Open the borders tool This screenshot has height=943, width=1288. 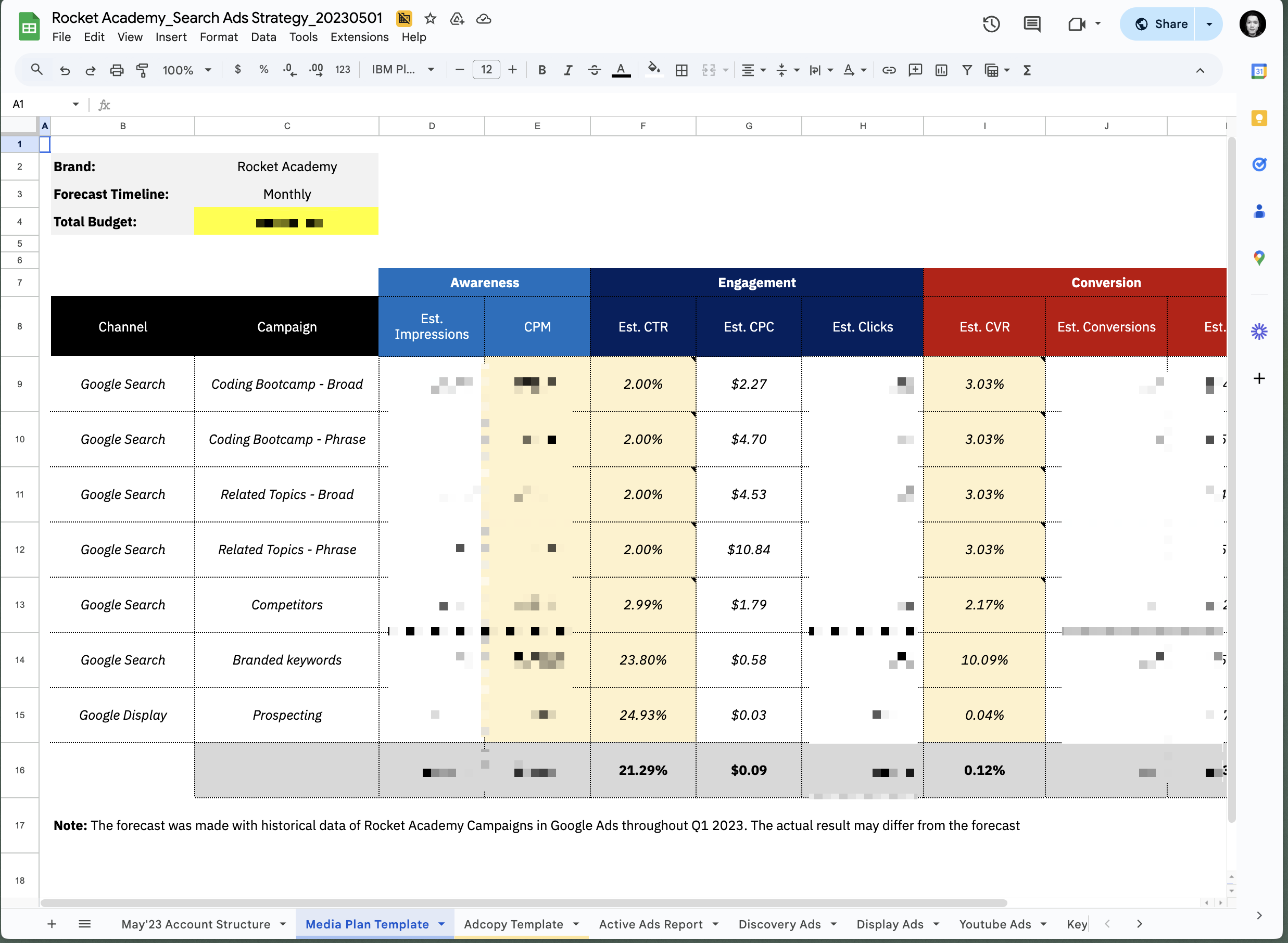pyautogui.click(x=681, y=70)
